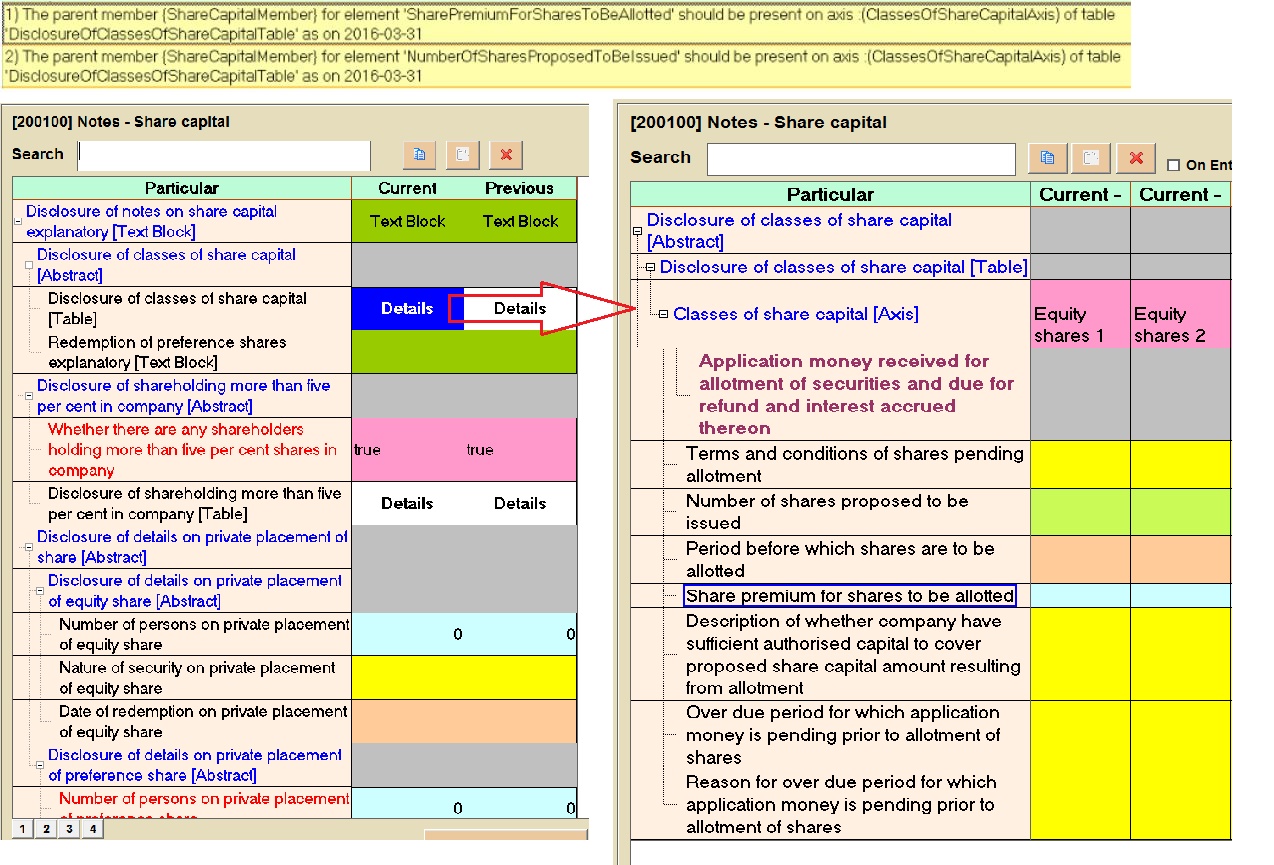Click the copy icon in right panel
Screen dimensions: 1274x865
[x=1047, y=158]
